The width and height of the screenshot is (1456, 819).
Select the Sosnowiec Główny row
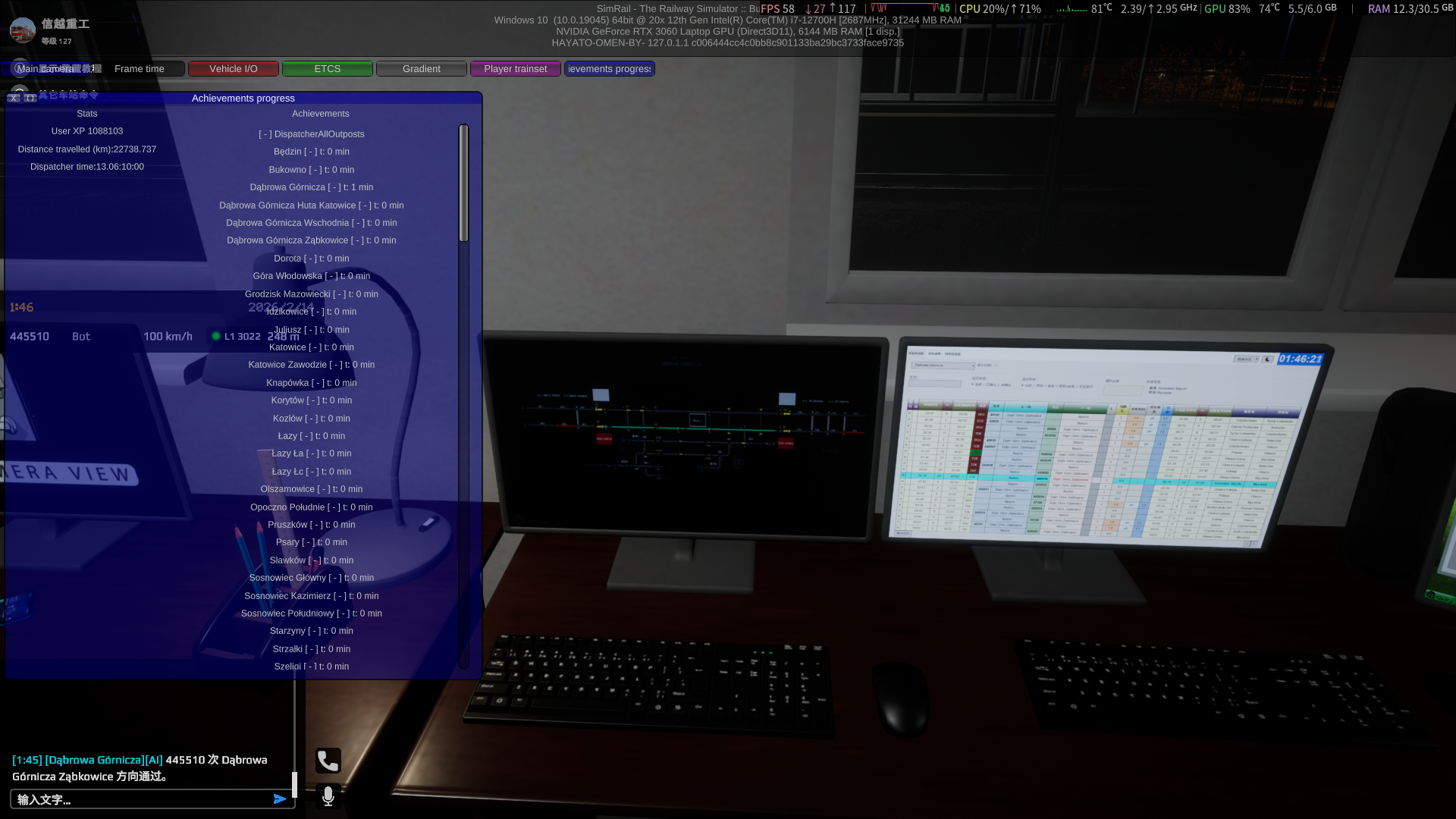pyautogui.click(x=312, y=578)
